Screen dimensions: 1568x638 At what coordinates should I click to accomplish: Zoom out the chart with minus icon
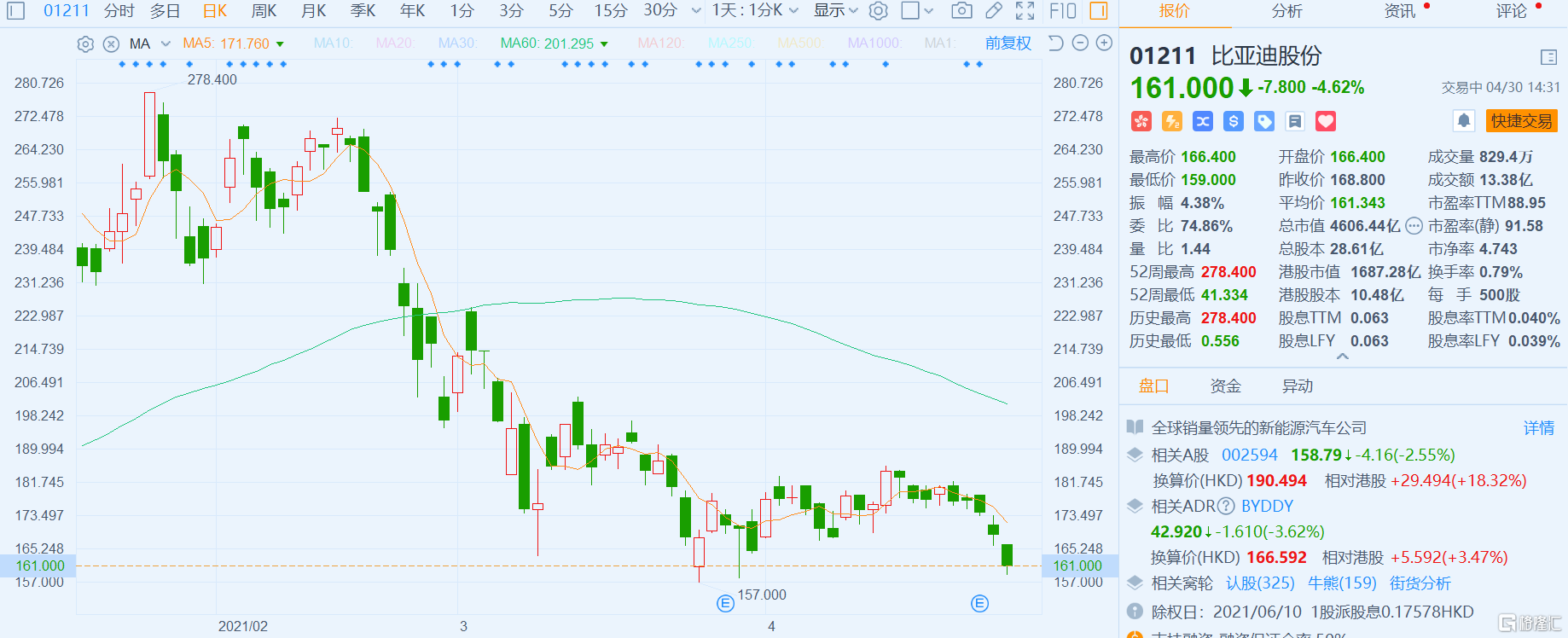[1080, 43]
